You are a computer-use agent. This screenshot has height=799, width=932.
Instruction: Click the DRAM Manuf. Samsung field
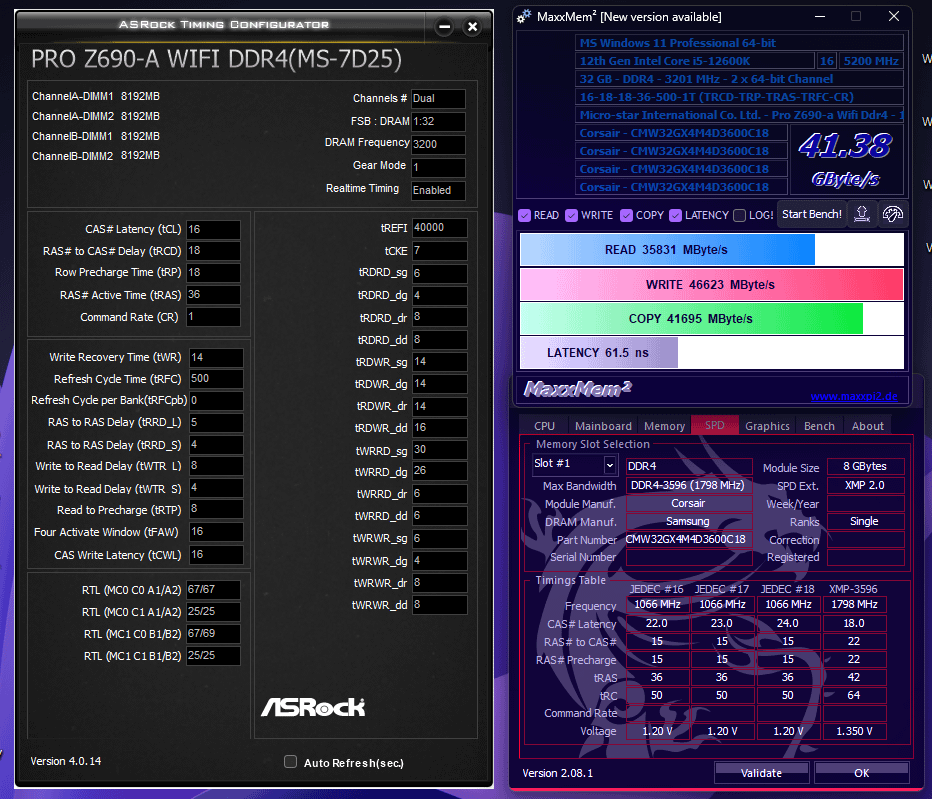click(x=688, y=521)
